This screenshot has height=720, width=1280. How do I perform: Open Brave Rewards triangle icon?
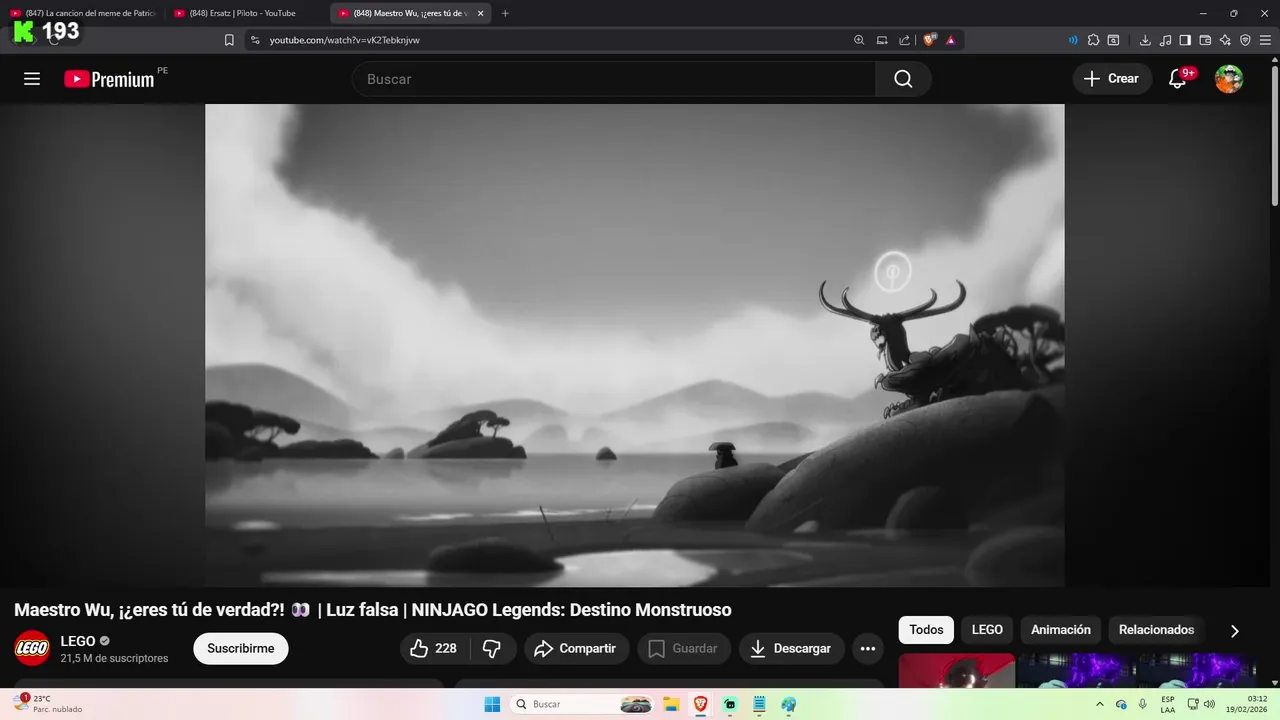950,40
